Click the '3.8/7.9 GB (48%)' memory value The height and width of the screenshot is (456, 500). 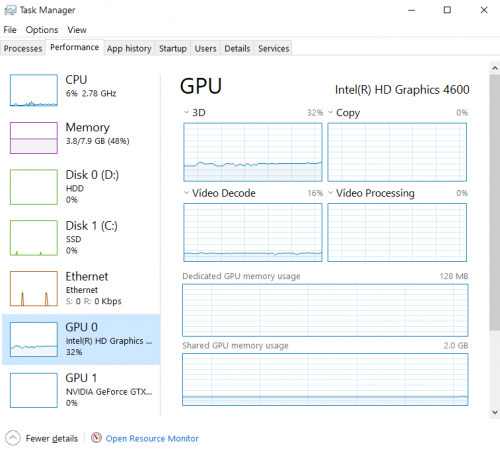pyautogui.click(x=98, y=141)
